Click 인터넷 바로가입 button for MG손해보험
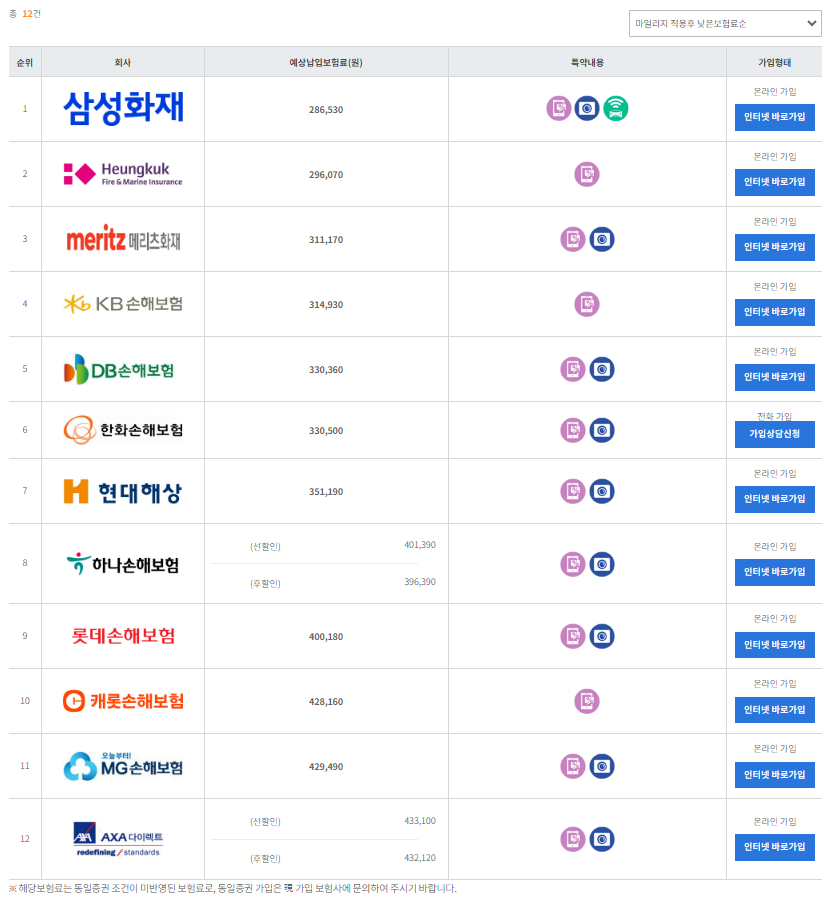The height and width of the screenshot is (903, 832). coord(774,775)
